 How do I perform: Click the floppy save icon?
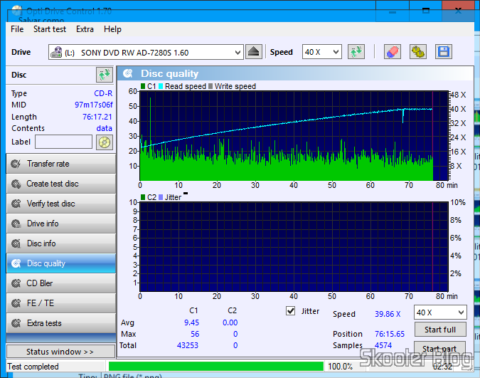[x=444, y=52]
